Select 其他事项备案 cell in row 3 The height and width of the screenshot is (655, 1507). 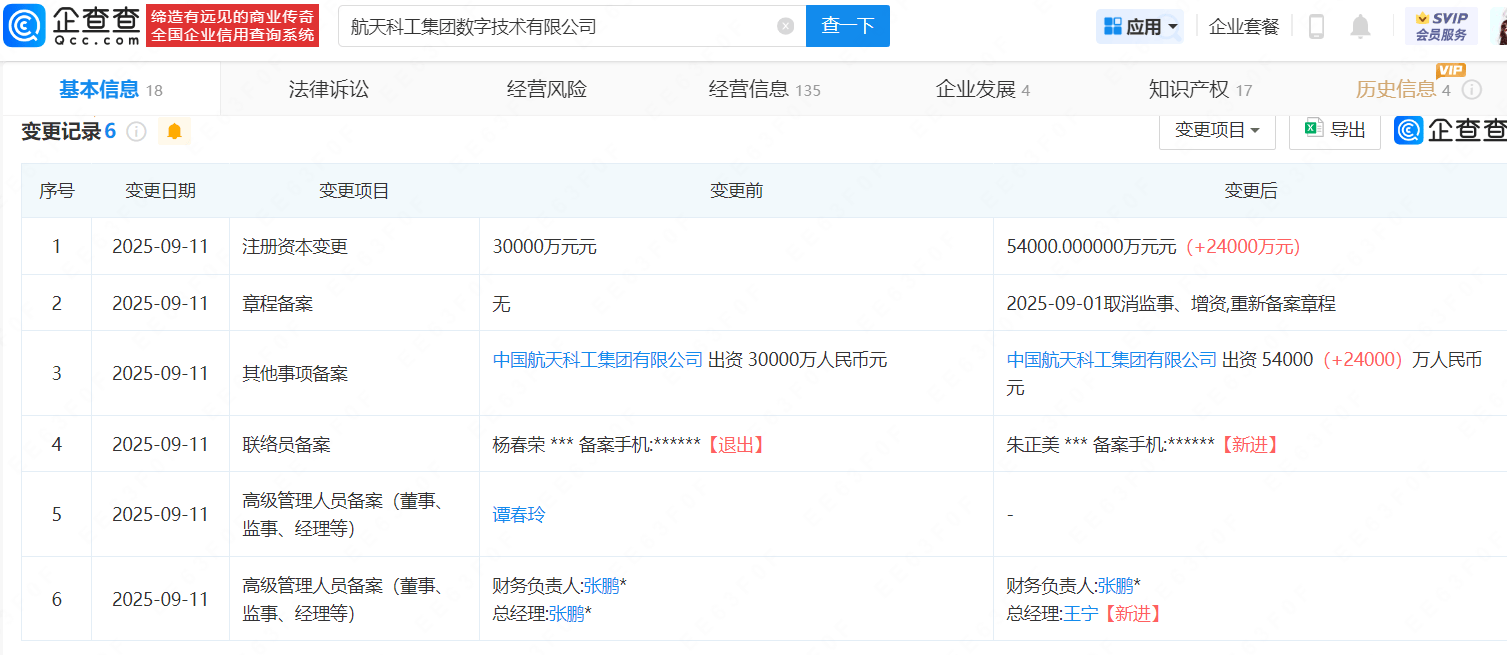pyautogui.click(x=354, y=373)
